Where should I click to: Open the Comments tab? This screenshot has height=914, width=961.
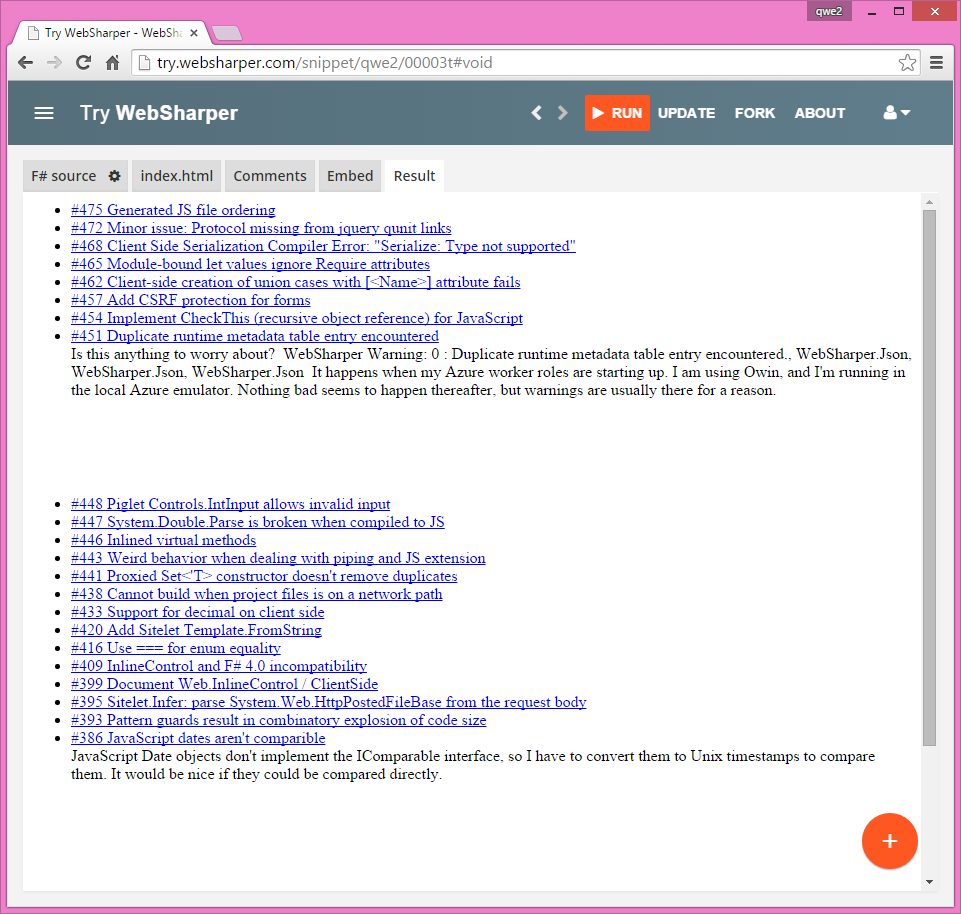(x=270, y=176)
